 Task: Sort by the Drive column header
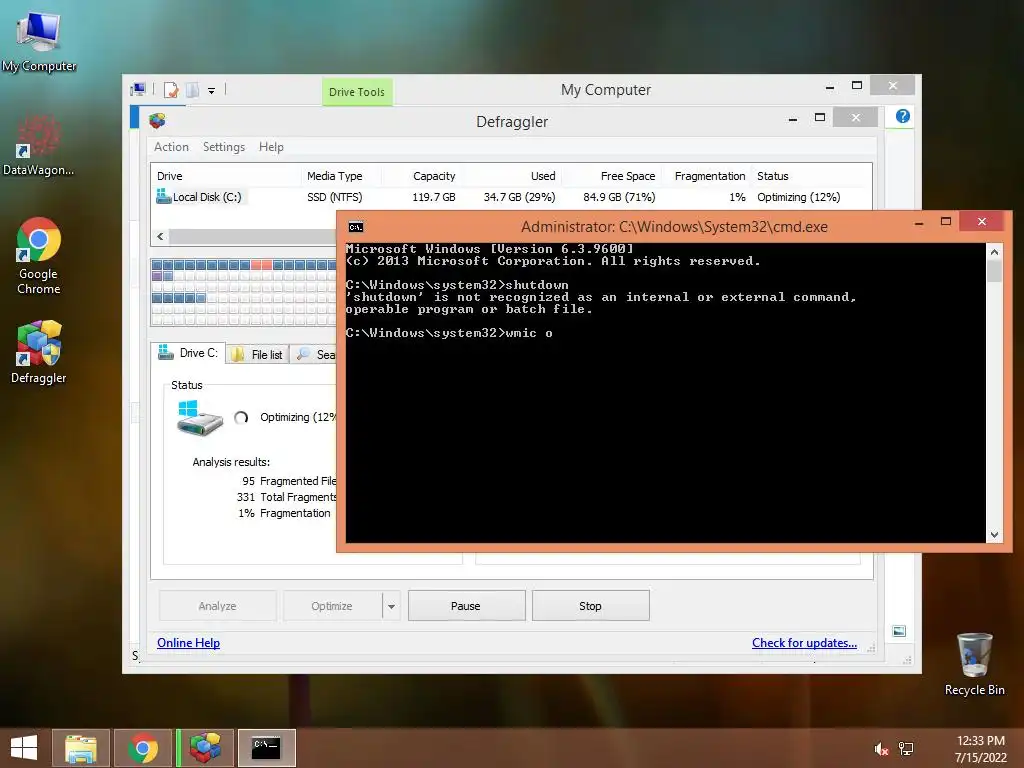(x=226, y=176)
